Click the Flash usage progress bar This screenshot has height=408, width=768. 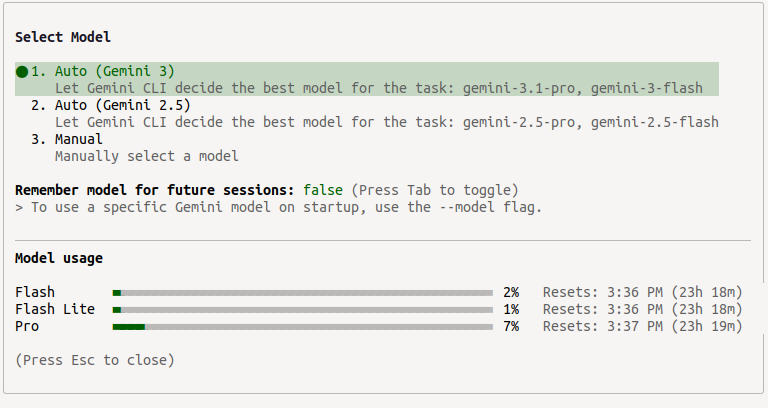(303, 293)
